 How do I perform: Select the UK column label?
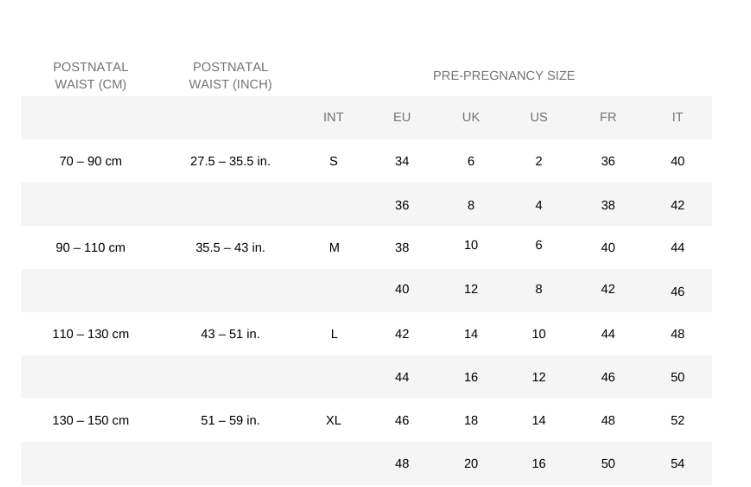[x=471, y=118]
